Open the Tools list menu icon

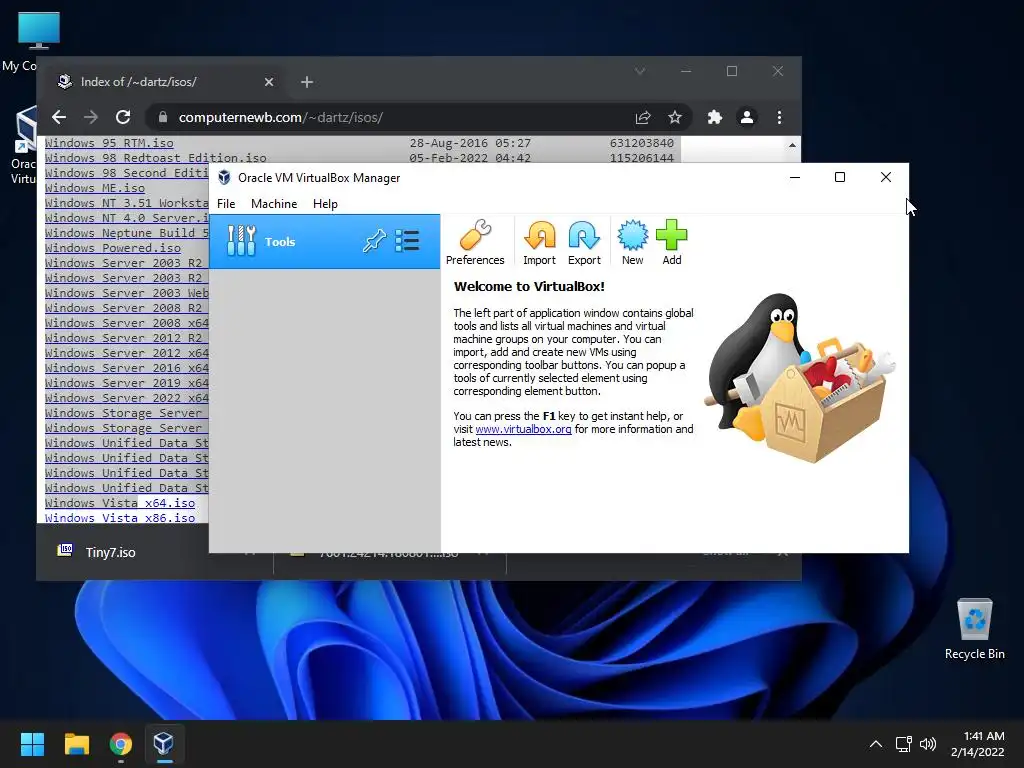click(408, 241)
